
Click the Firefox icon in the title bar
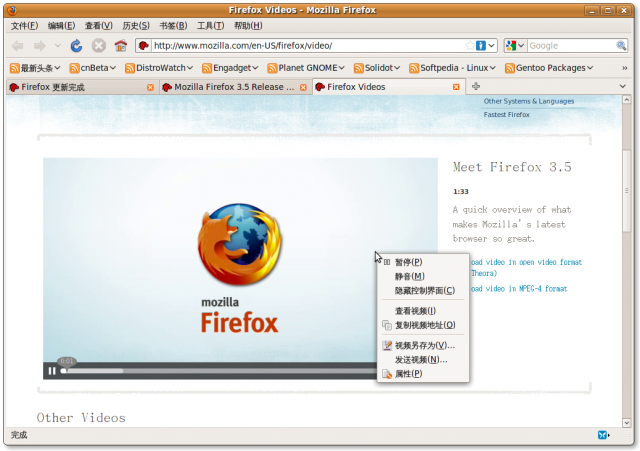[x=12, y=10]
